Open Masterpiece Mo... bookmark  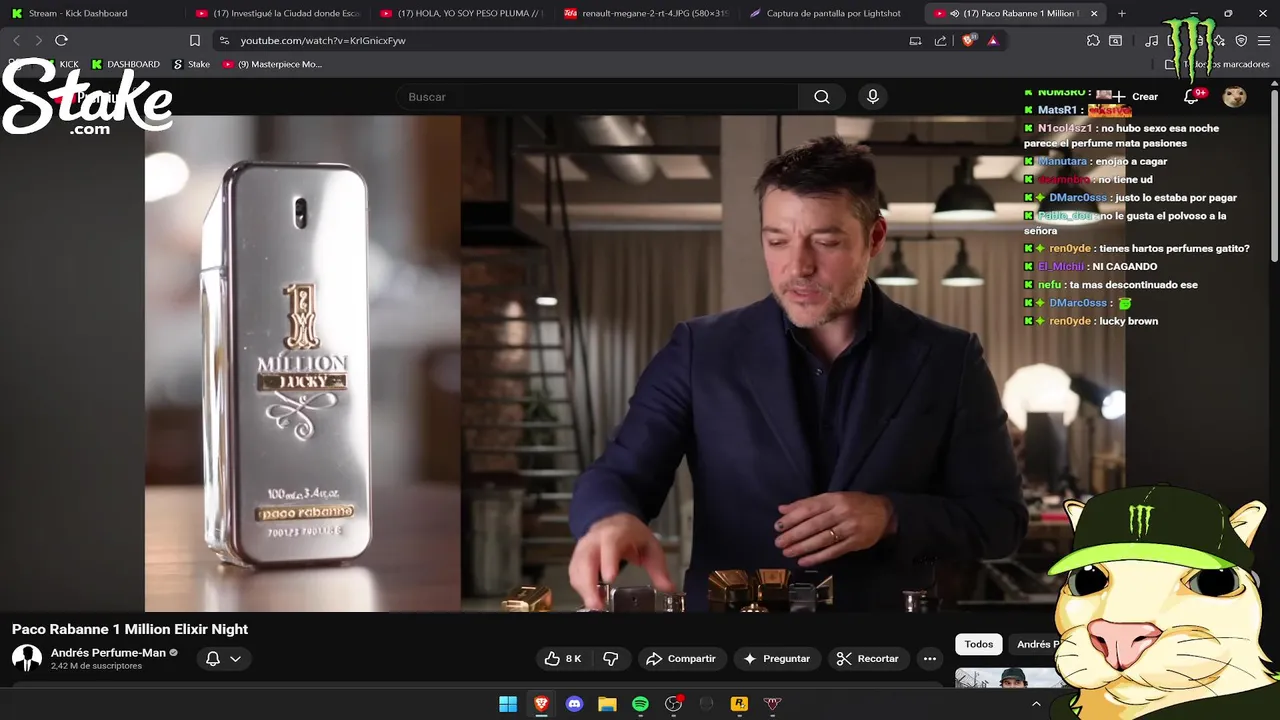click(272, 64)
